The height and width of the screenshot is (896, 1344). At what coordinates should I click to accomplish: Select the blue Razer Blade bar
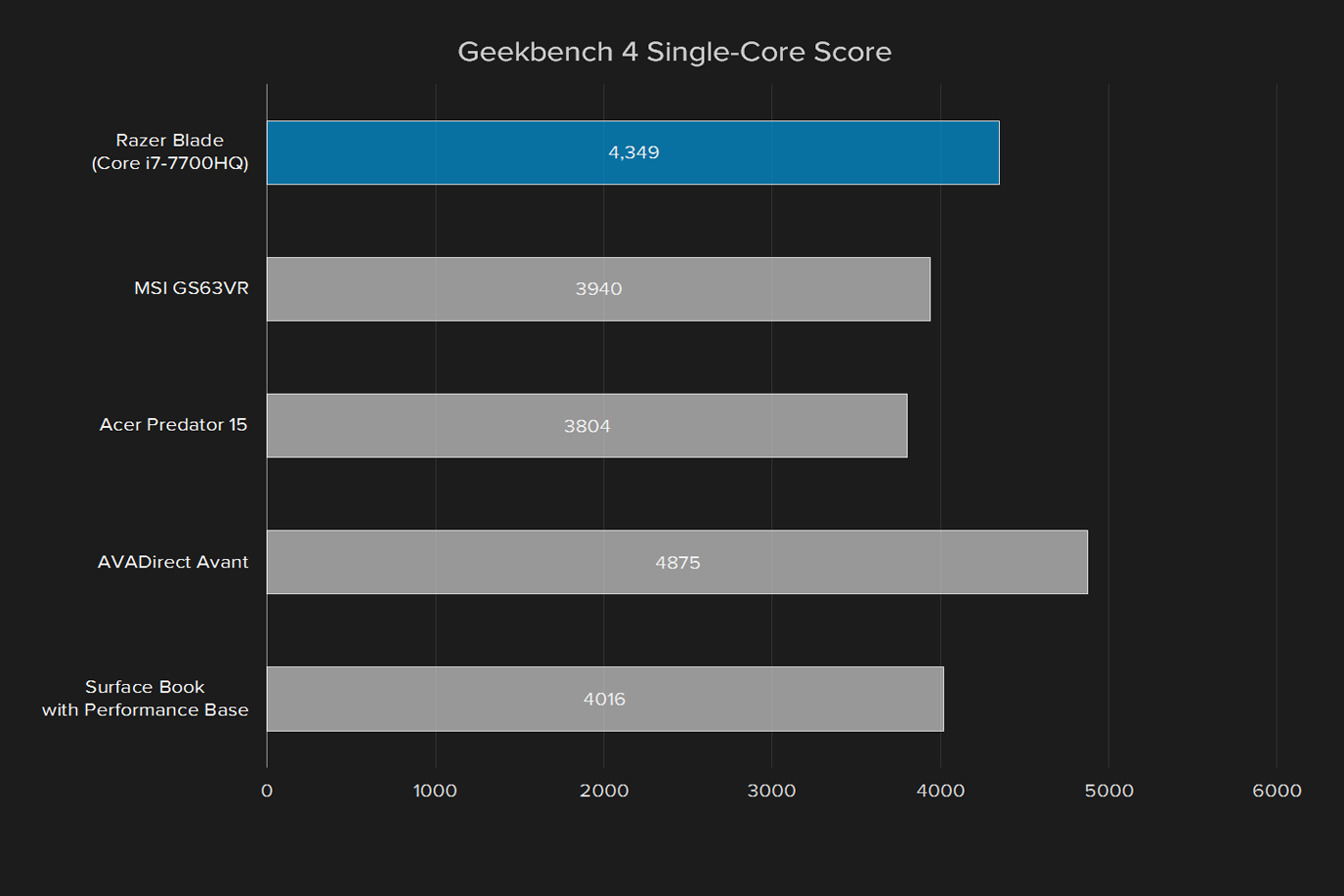click(633, 152)
